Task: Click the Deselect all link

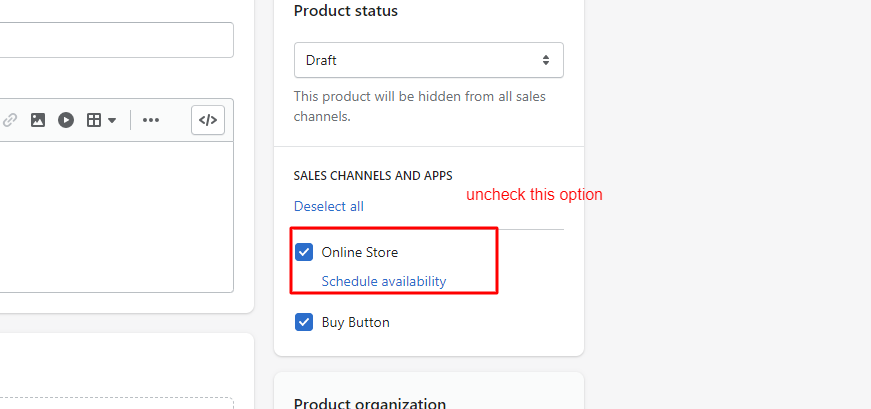Action: pyautogui.click(x=328, y=206)
